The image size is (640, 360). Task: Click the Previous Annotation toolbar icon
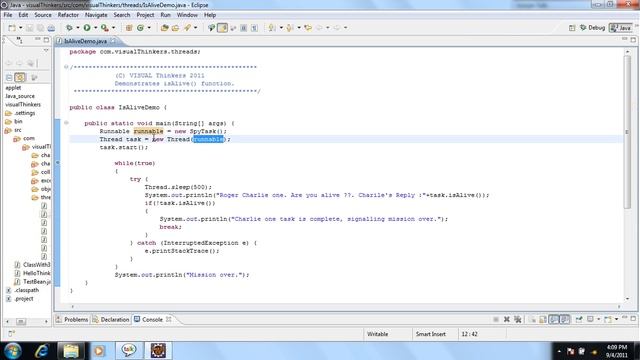pyautogui.click(x=290, y=28)
